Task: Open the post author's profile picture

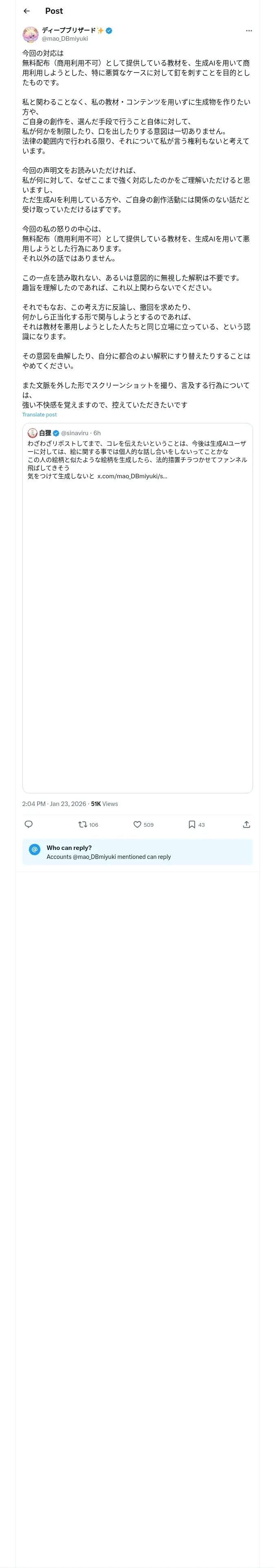Action: coord(31,34)
